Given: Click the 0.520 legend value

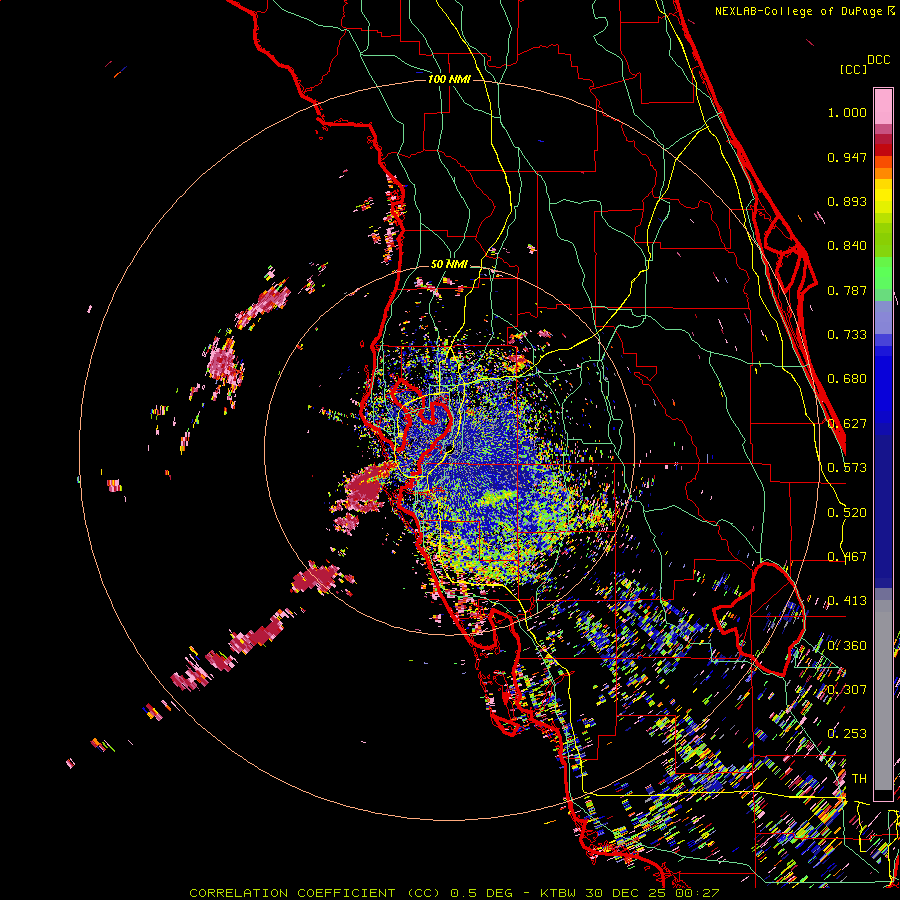Looking at the screenshot, I should click(x=847, y=513).
